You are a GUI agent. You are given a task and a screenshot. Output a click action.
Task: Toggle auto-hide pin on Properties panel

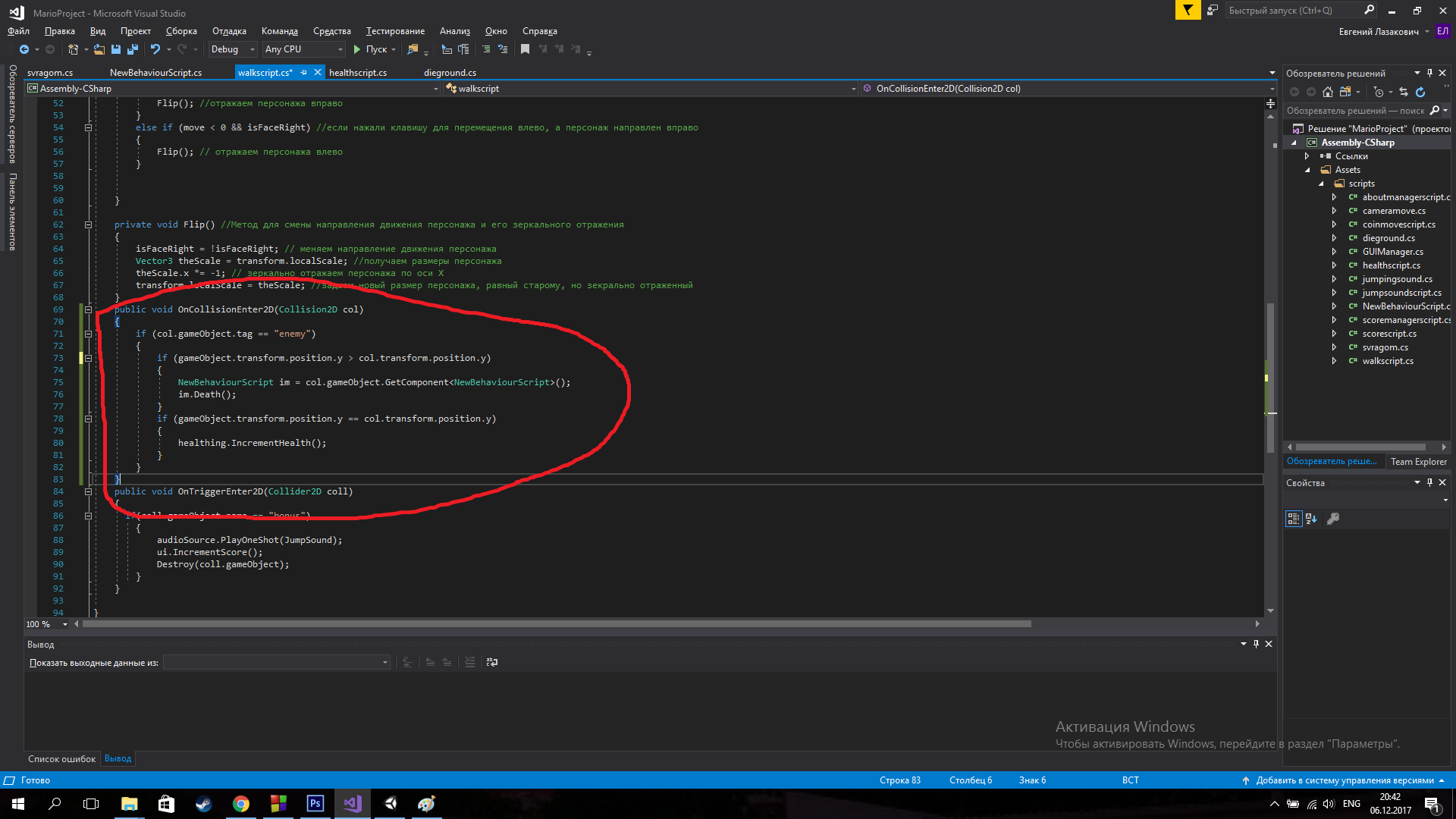1429,482
